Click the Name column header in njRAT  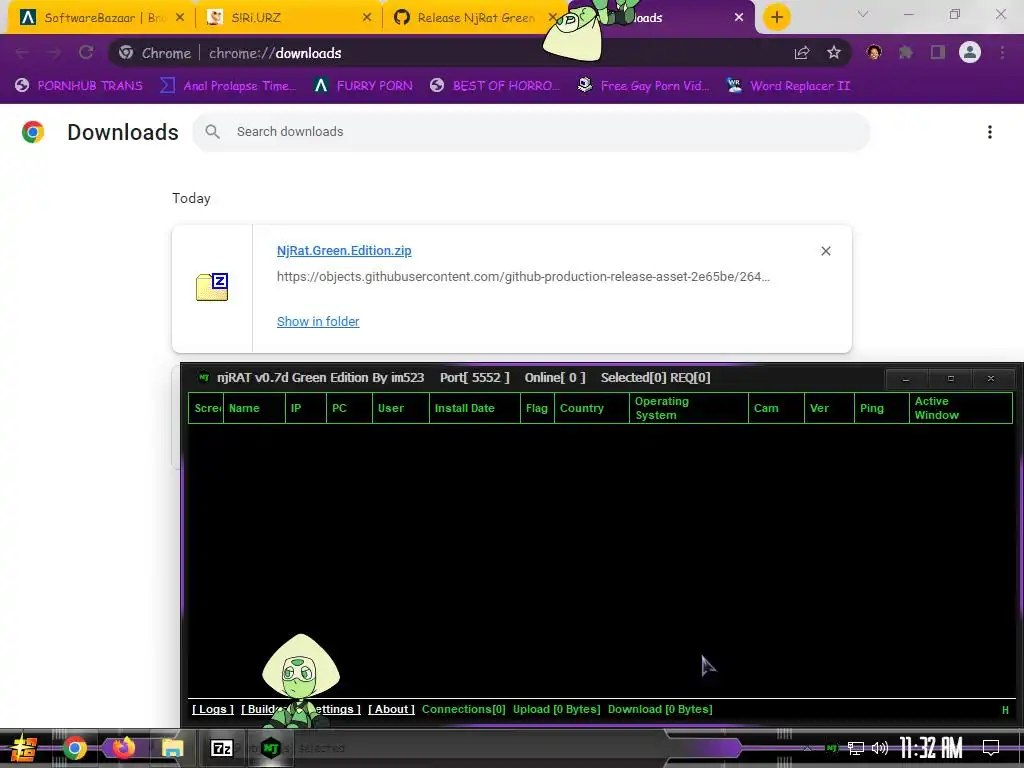click(x=254, y=408)
